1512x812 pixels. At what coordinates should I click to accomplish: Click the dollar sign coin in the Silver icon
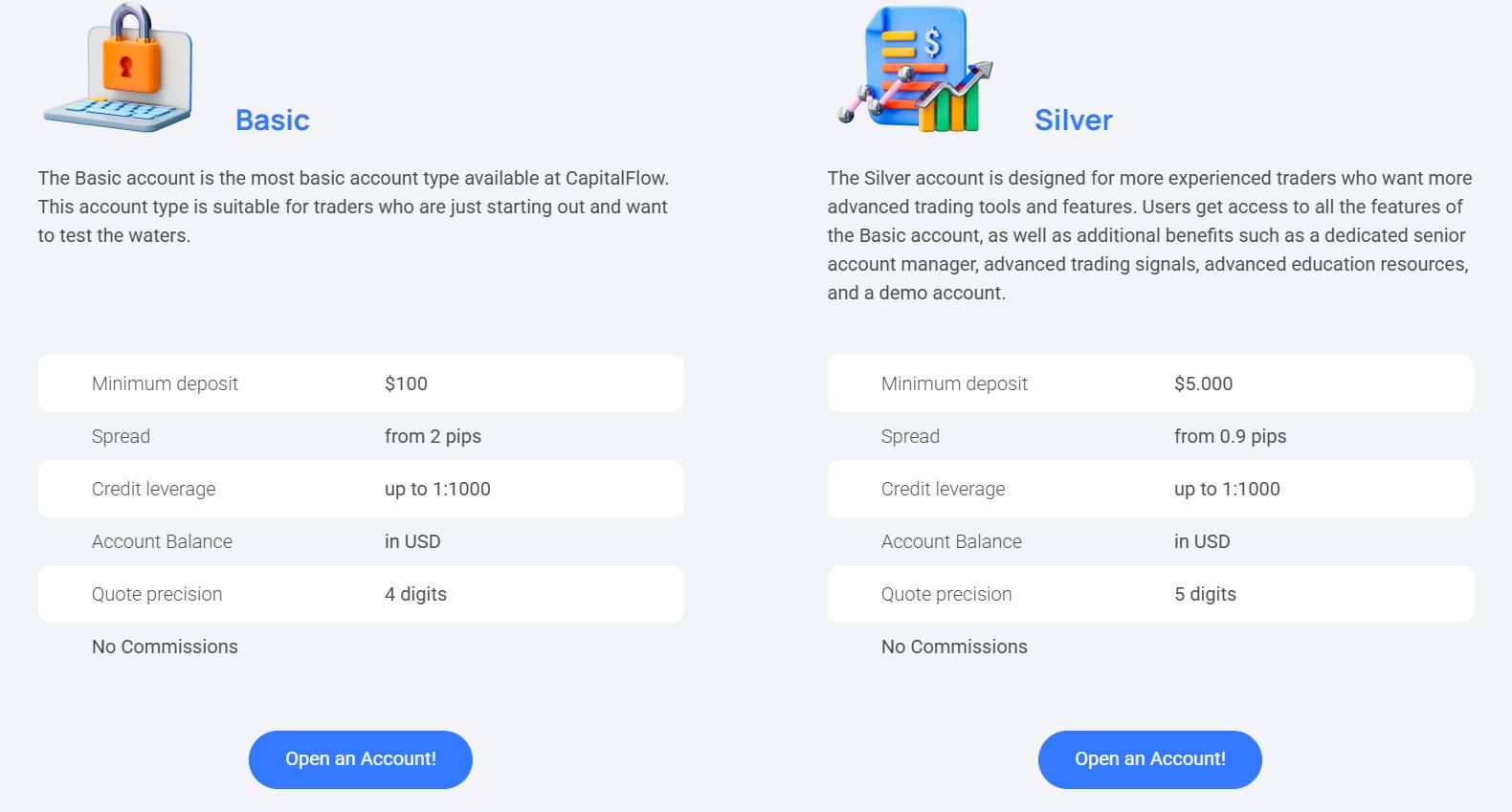pos(935,40)
